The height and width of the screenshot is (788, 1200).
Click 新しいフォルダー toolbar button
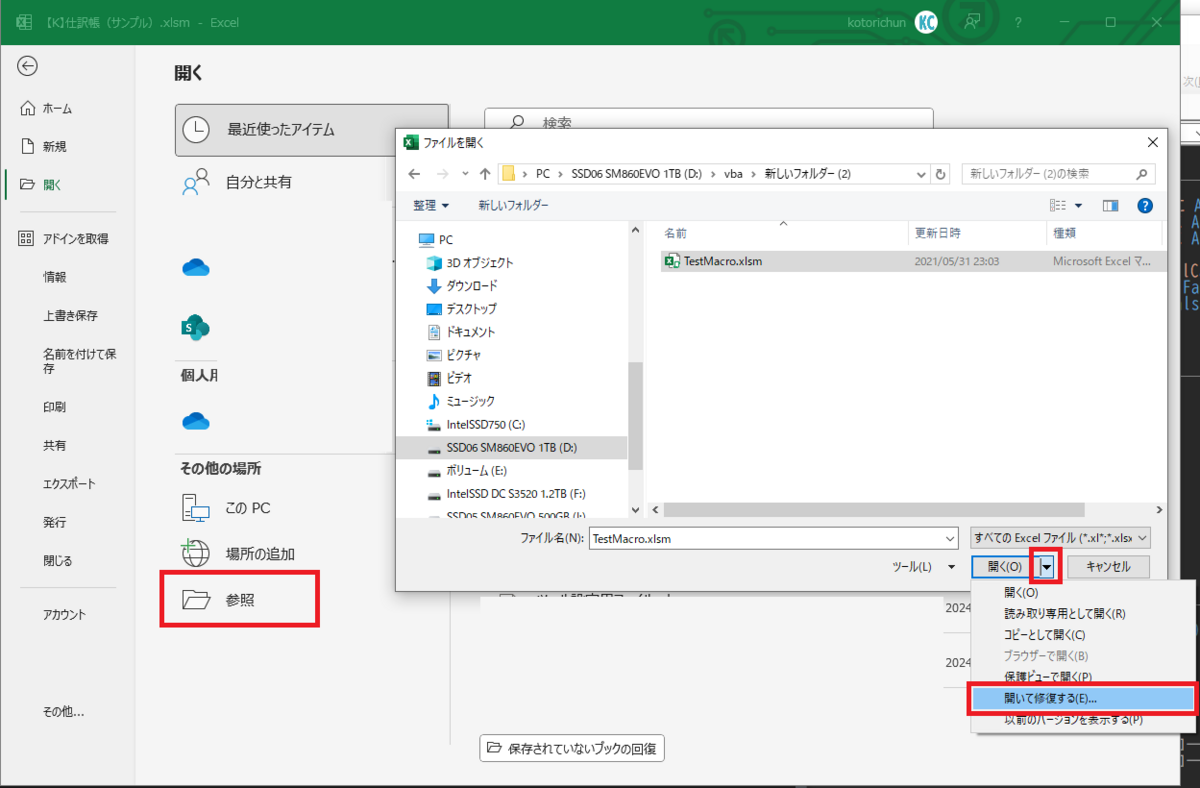[513, 205]
